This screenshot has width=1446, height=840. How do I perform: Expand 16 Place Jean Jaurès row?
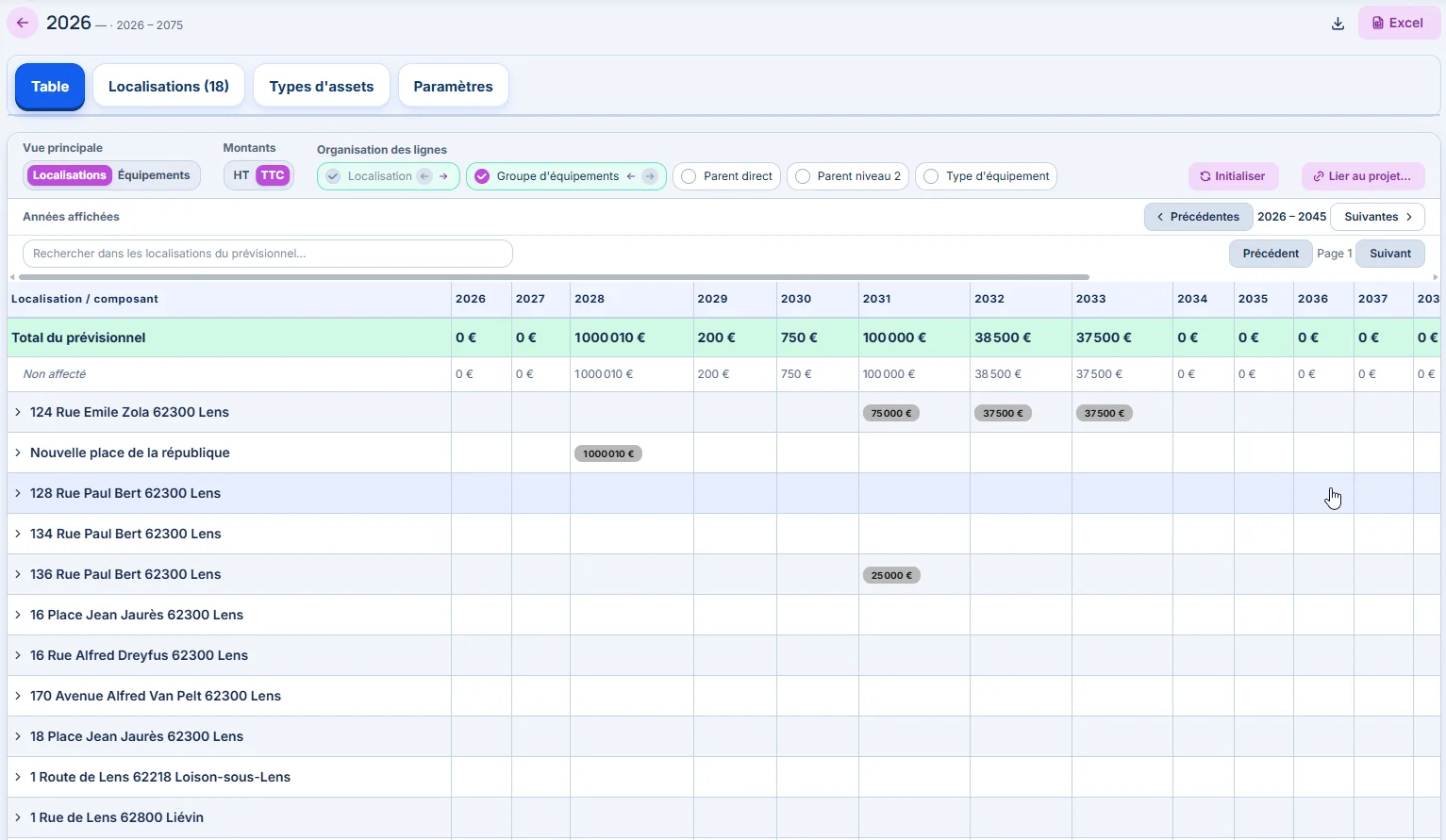click(x=18, y=615)
